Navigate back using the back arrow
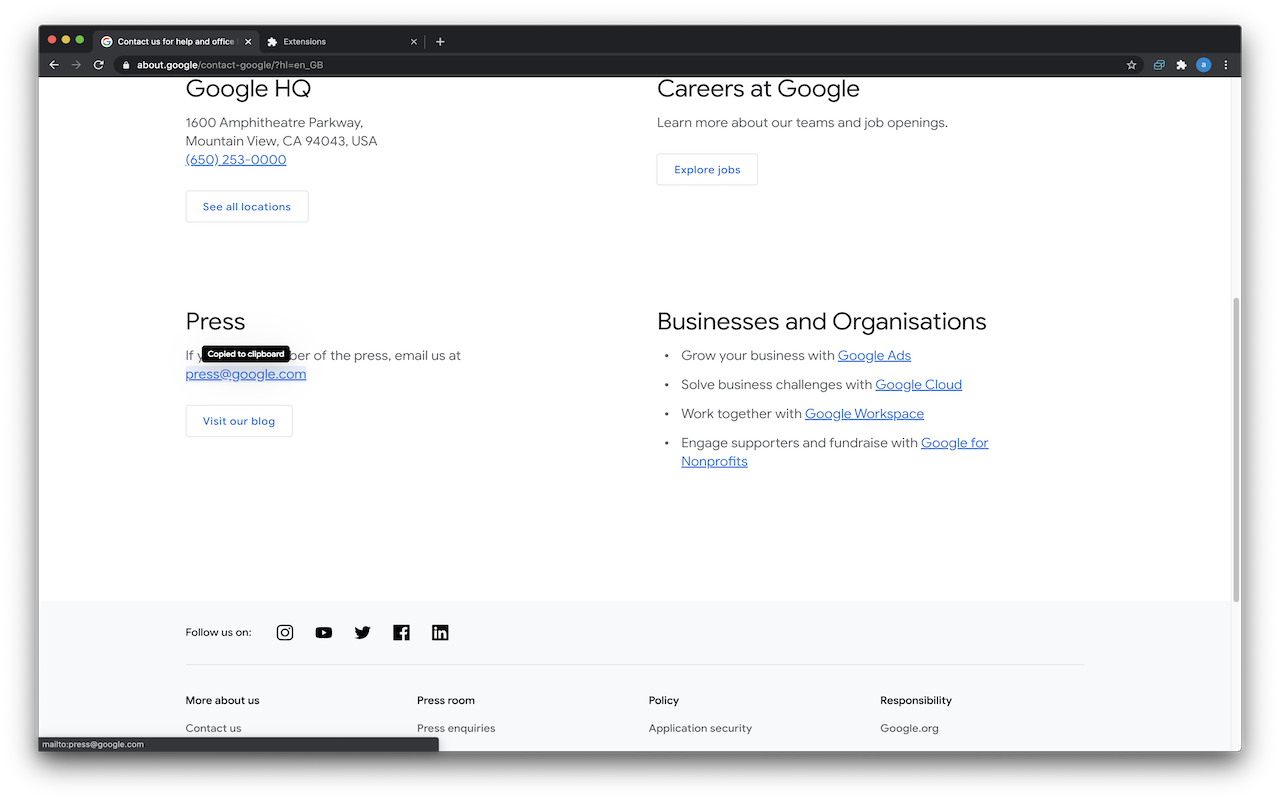Image resolution: width=1280 pixels, height=800 pixels. 53,64
